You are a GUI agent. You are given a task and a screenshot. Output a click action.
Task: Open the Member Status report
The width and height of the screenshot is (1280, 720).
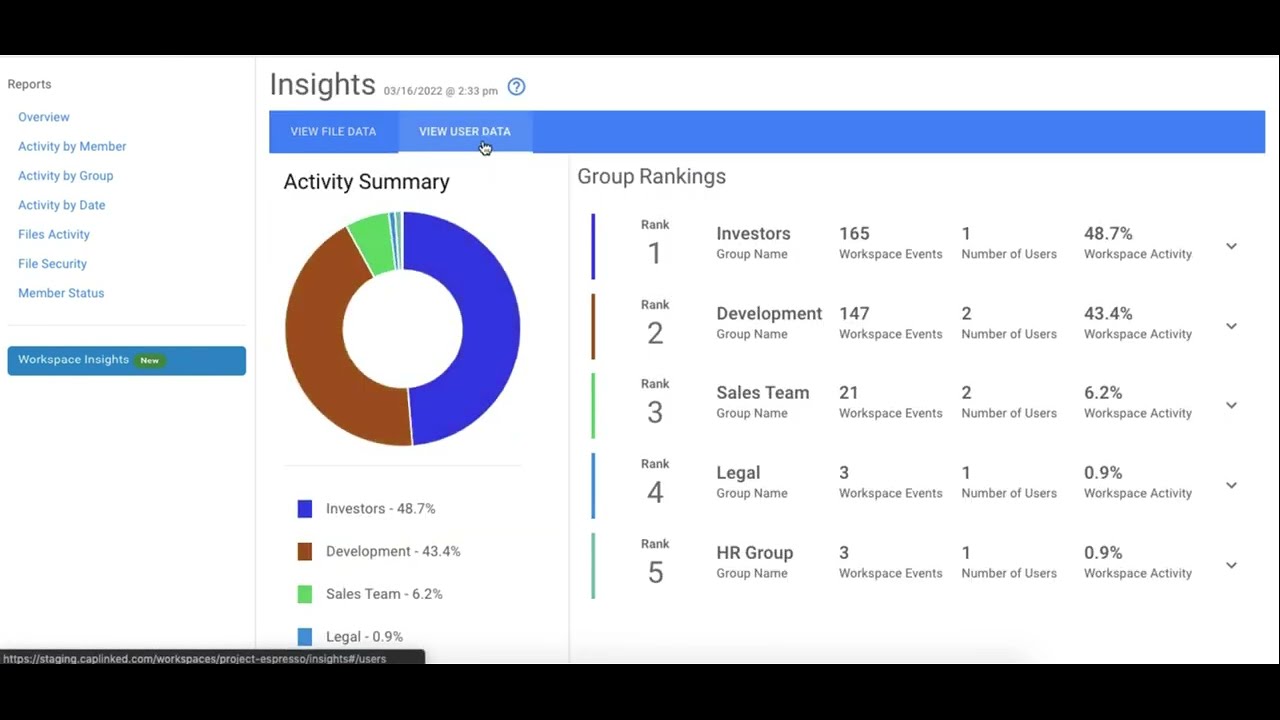pyautogui.click(x=61, y=293)
